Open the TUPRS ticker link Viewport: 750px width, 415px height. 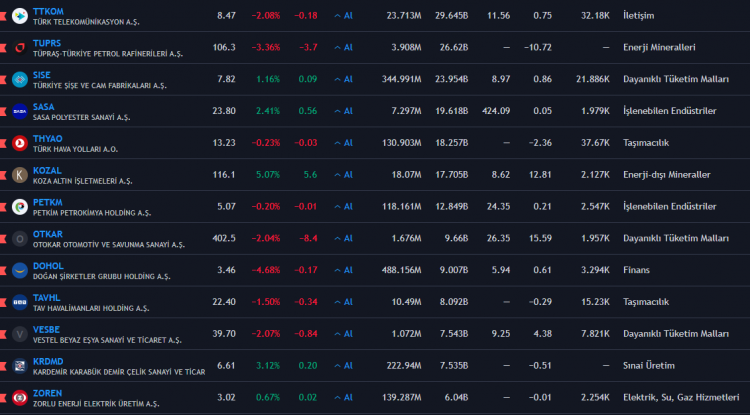point(47,43)
